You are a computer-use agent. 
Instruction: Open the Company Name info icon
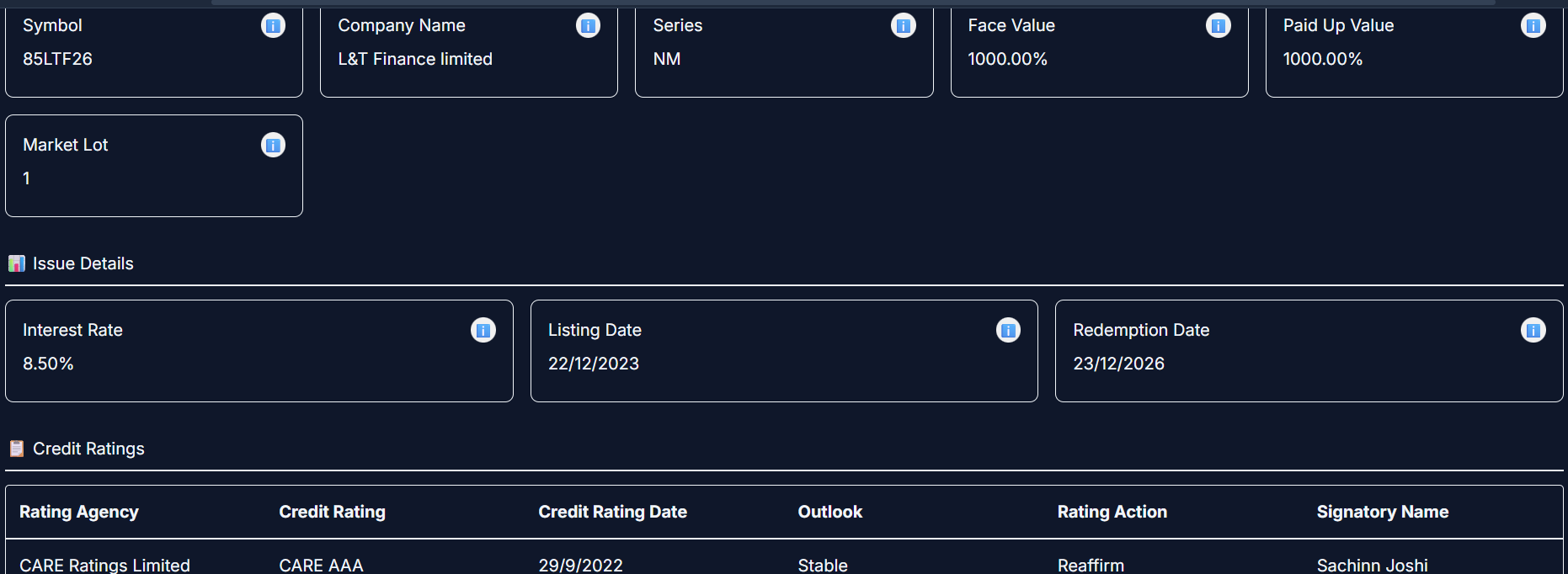click(588, 26)
